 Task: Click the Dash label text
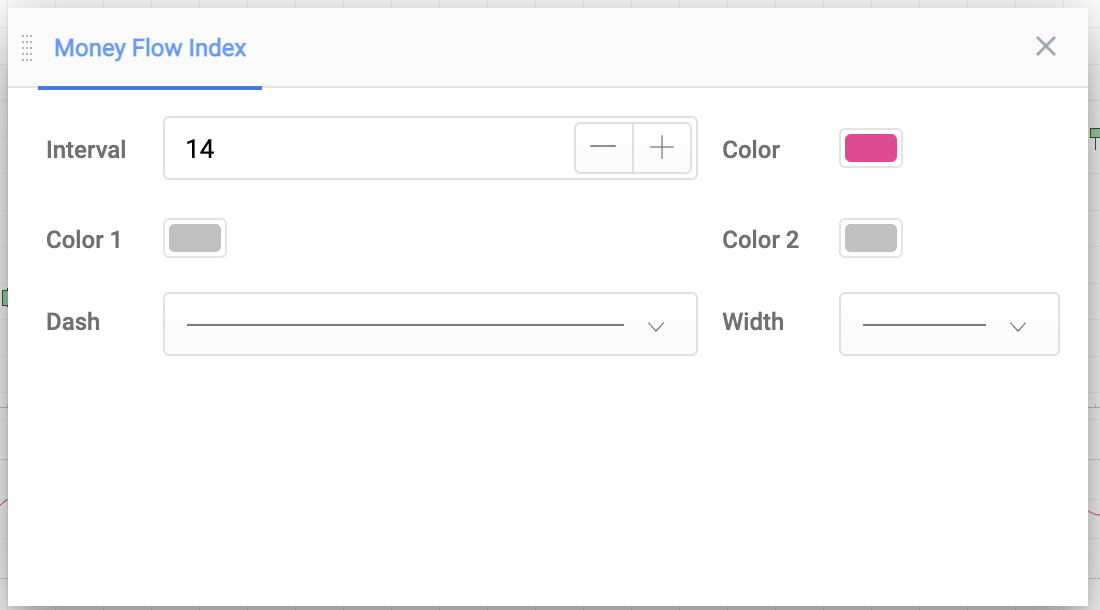click(x=73, y=322)
